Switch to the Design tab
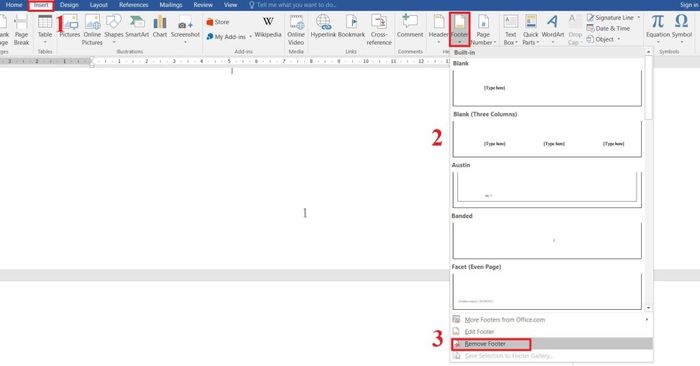The width and height of the screenshot is (700, 366). coord(69,5)
